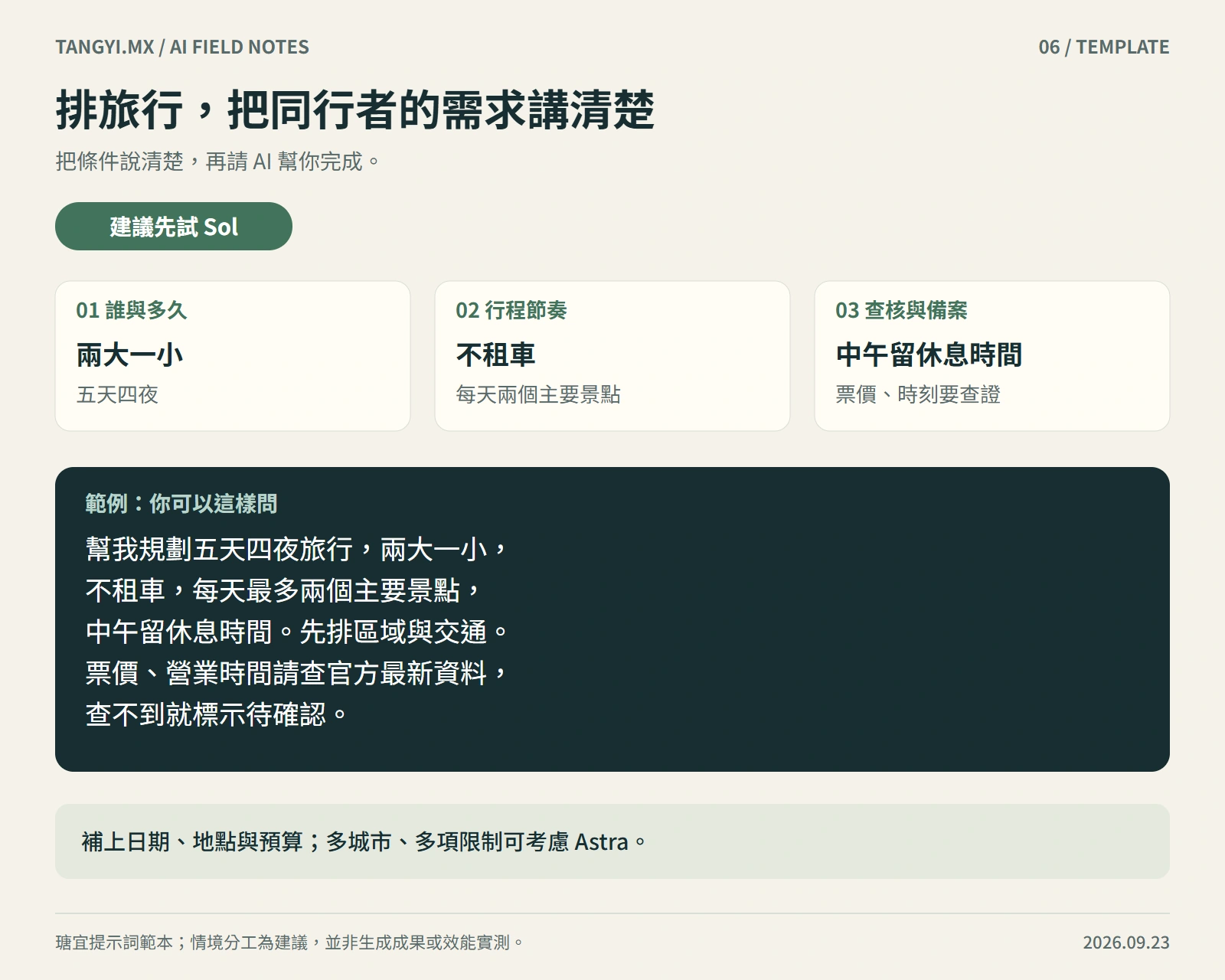The image size is (1225, 980).
Task: Click the 建議先試 Sol pill button
Action: (174, 226)
